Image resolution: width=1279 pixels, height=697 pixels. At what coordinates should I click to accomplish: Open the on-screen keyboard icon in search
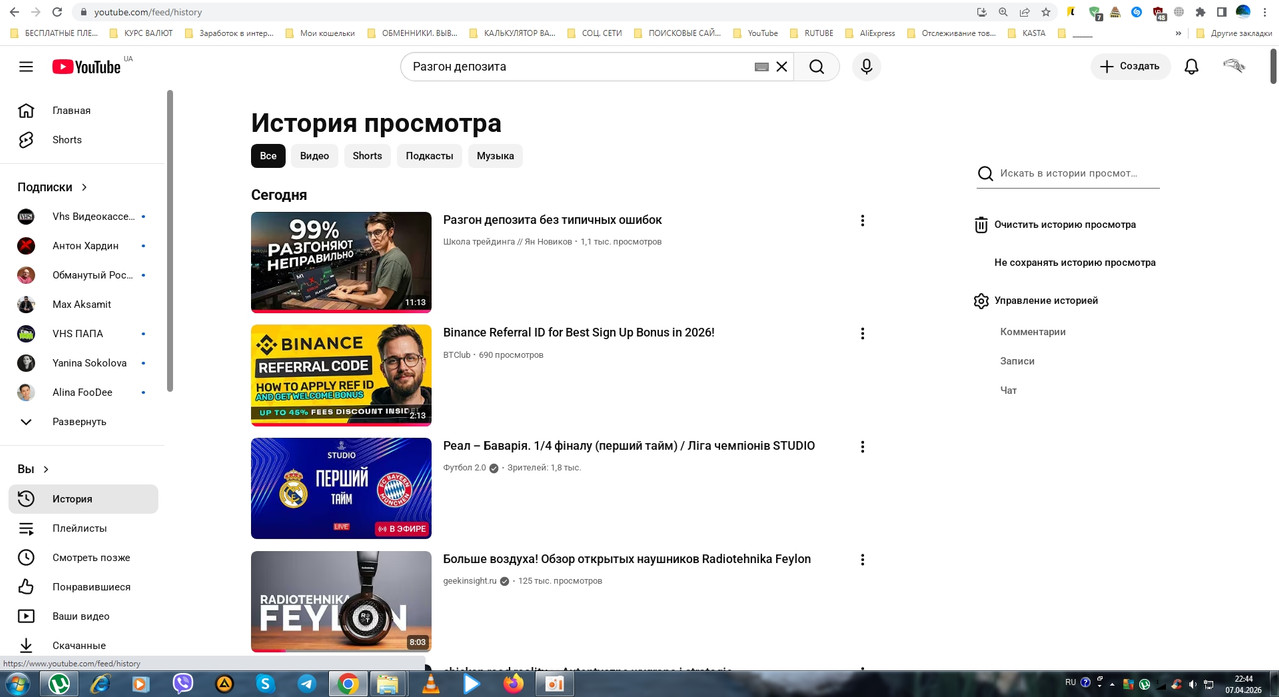[x=761, y=67]
